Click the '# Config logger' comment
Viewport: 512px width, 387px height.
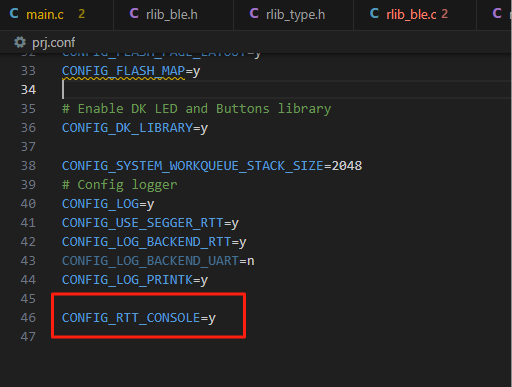click(x=120, y=185)
